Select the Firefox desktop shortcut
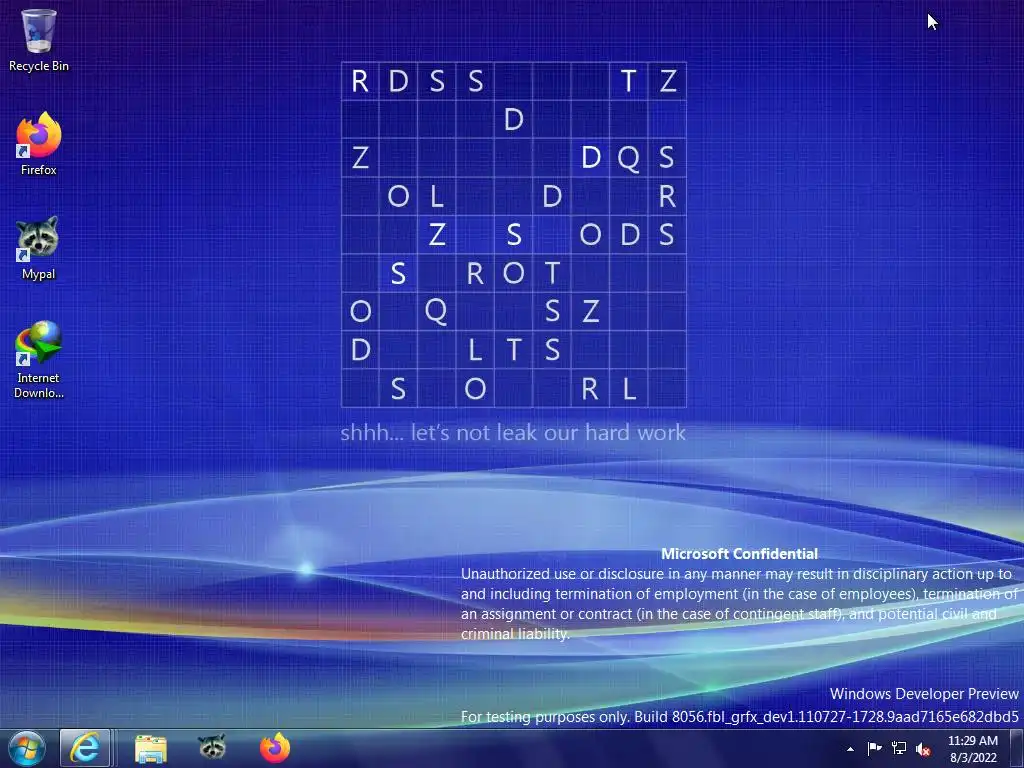This screenshot has height=768, width=1024. pos(39,144)
